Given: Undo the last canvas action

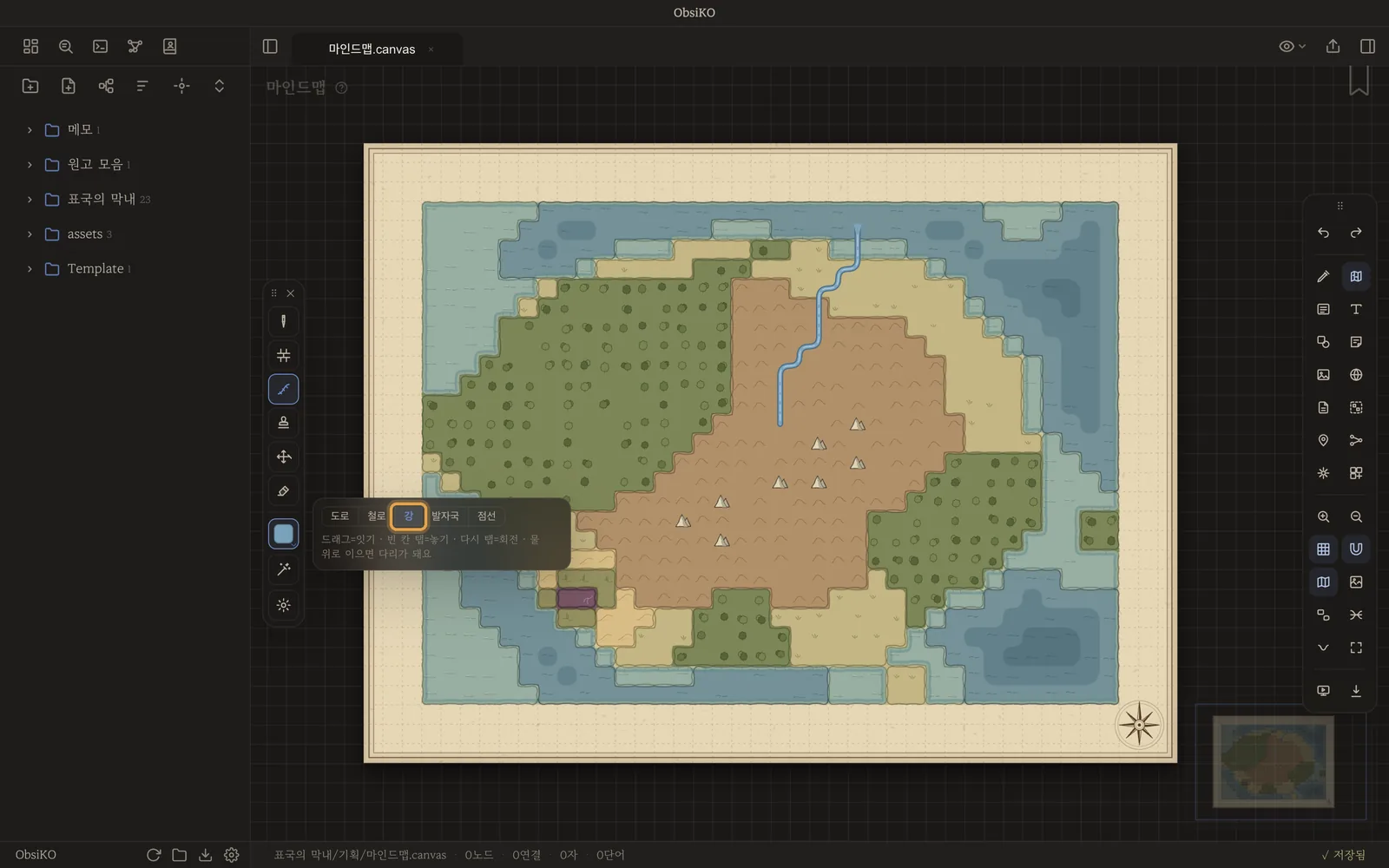Looking at the screenshot, I should coord(1323,233).
